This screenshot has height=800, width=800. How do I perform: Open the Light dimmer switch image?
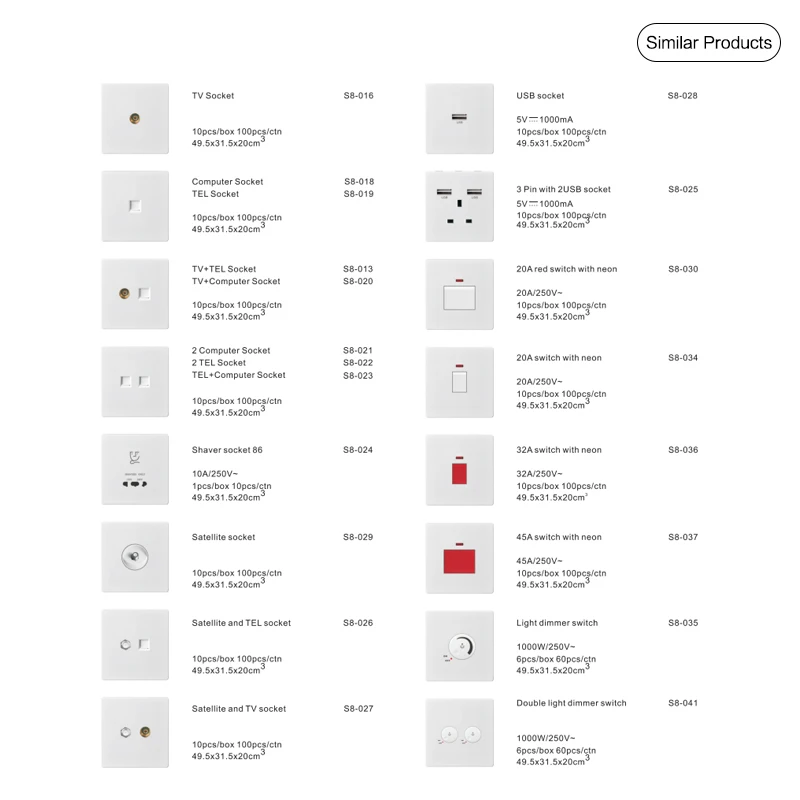pos(459,645)
